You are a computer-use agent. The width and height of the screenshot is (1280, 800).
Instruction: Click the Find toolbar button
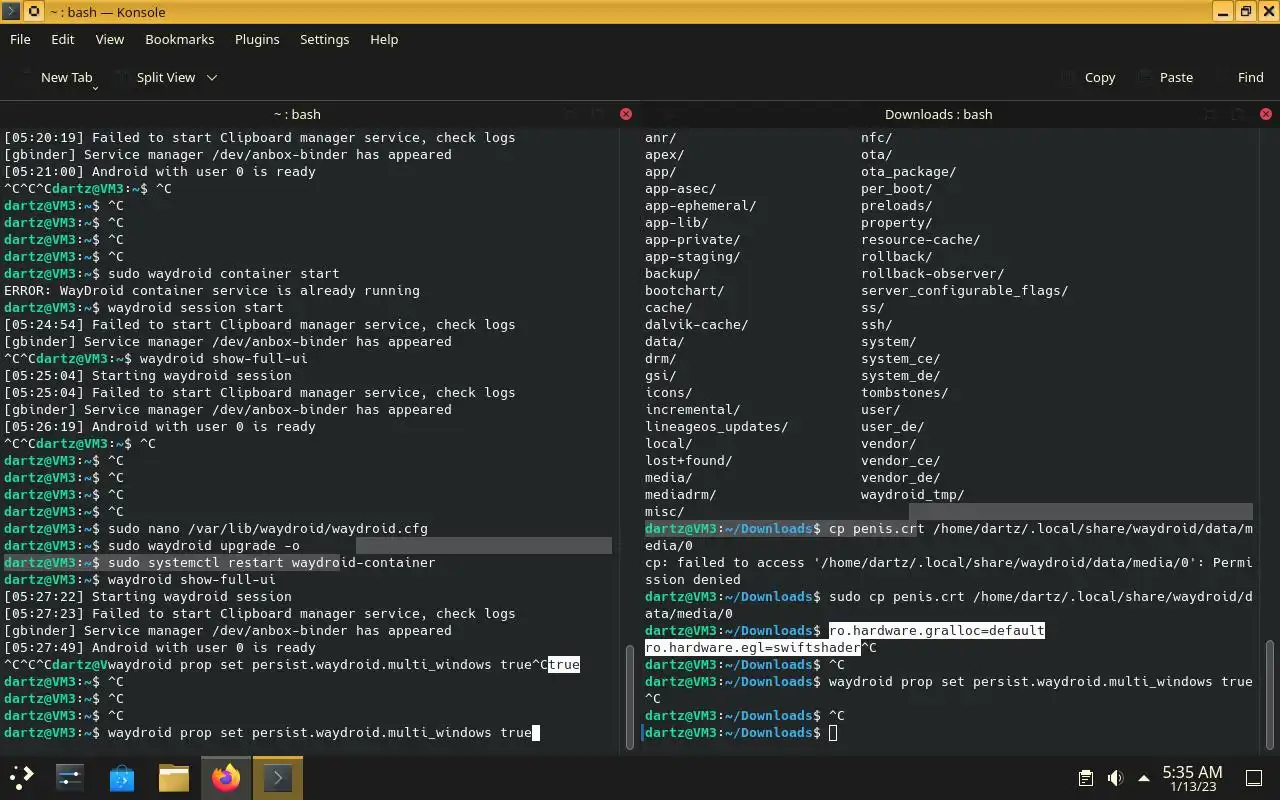(1240, 77)
